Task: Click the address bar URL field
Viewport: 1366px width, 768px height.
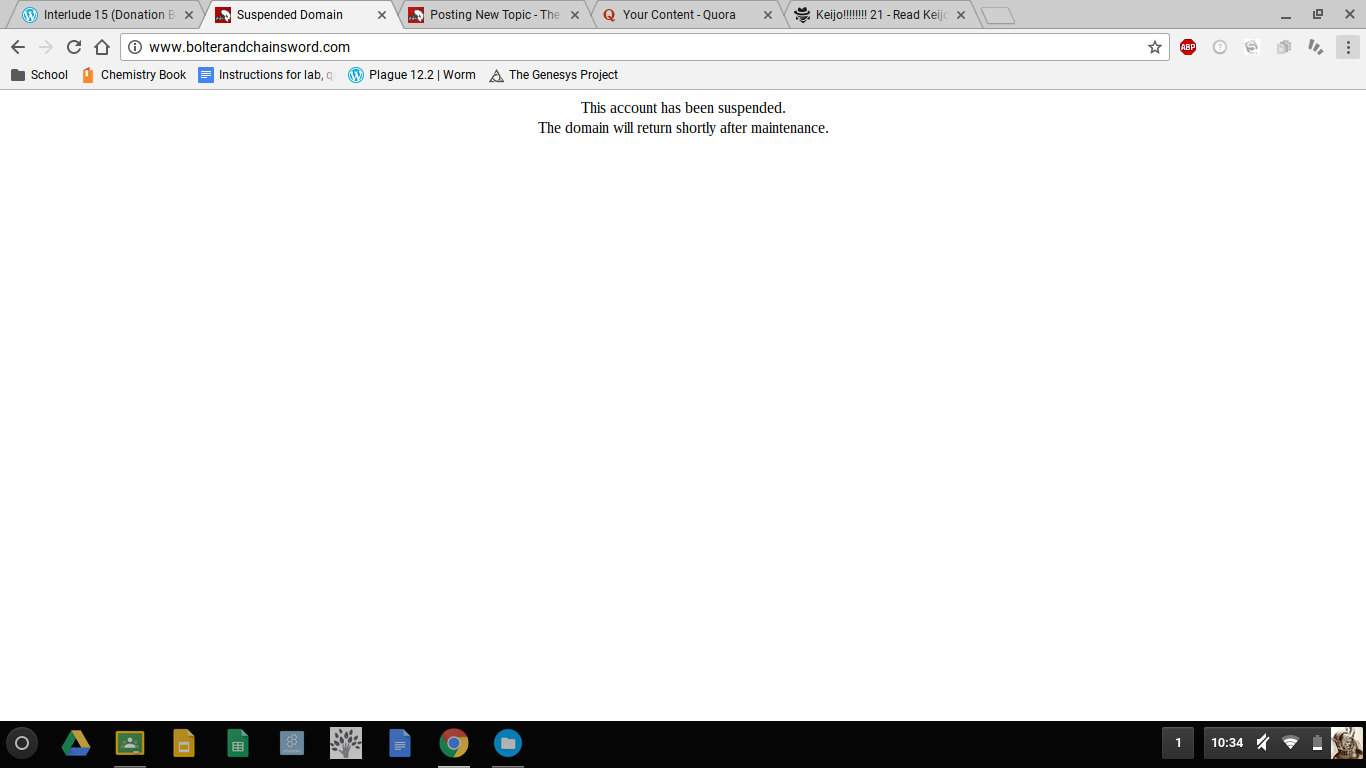Action: [640, 47]
